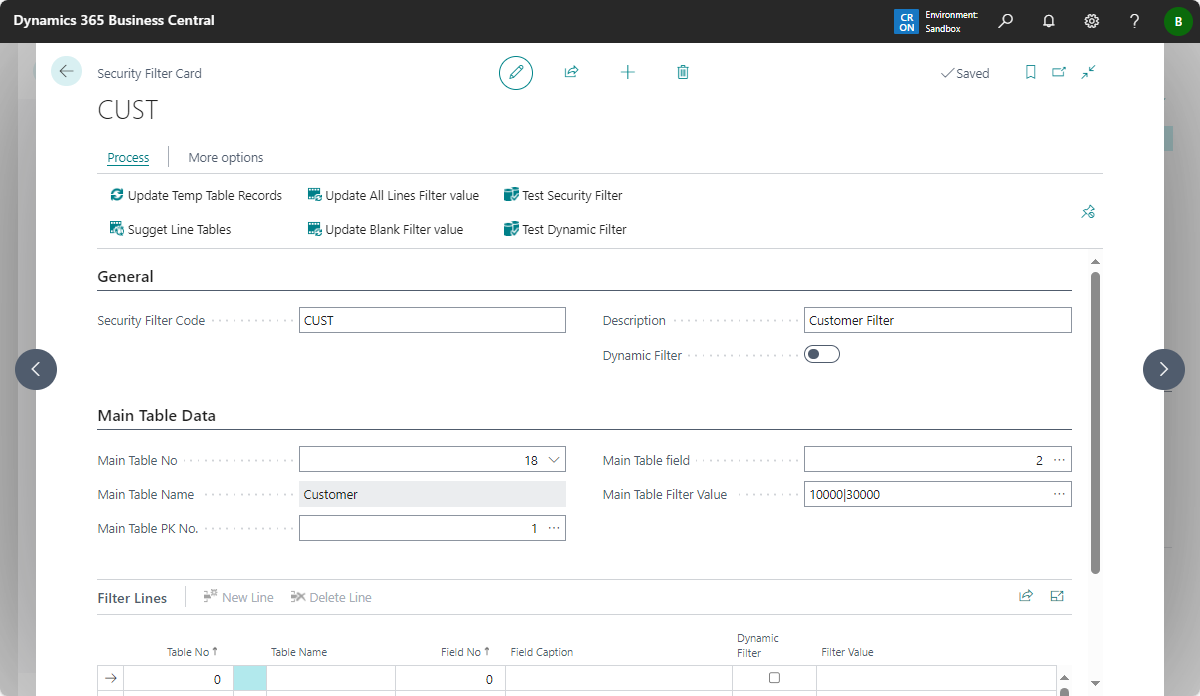Sort by Field No column header
This screenshot has height=696, width=1200.
tap(465, 651)
